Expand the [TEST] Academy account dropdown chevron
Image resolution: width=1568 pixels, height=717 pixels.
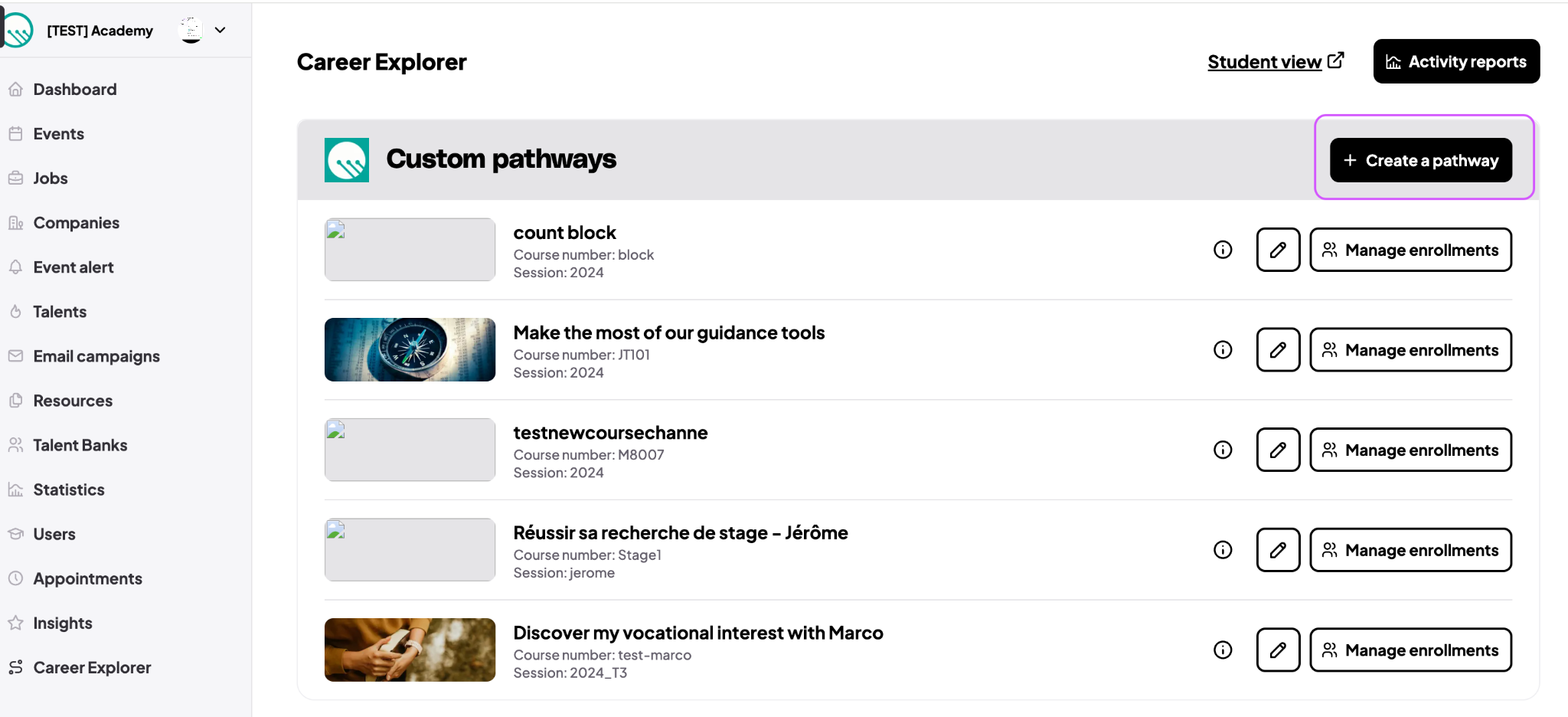click(220, 31)
